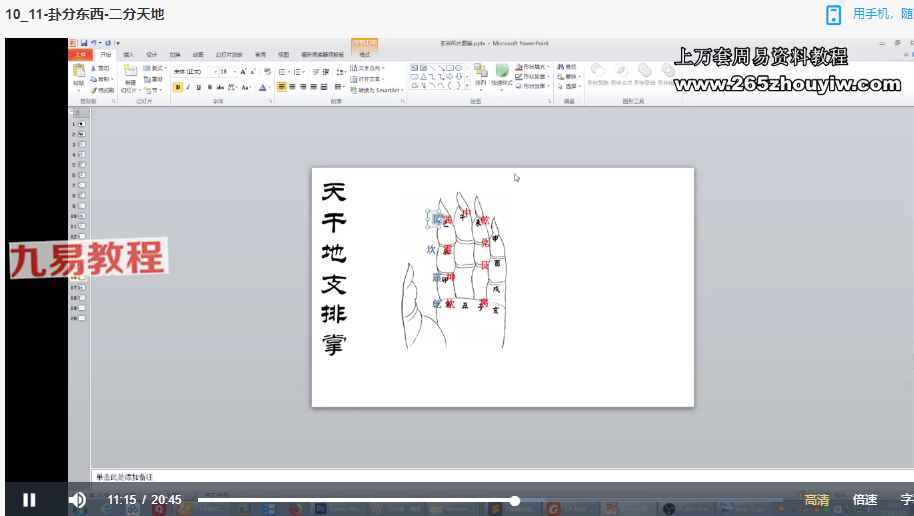
Task: Mute the video with the speaker icon
Action: coord(77,499)
